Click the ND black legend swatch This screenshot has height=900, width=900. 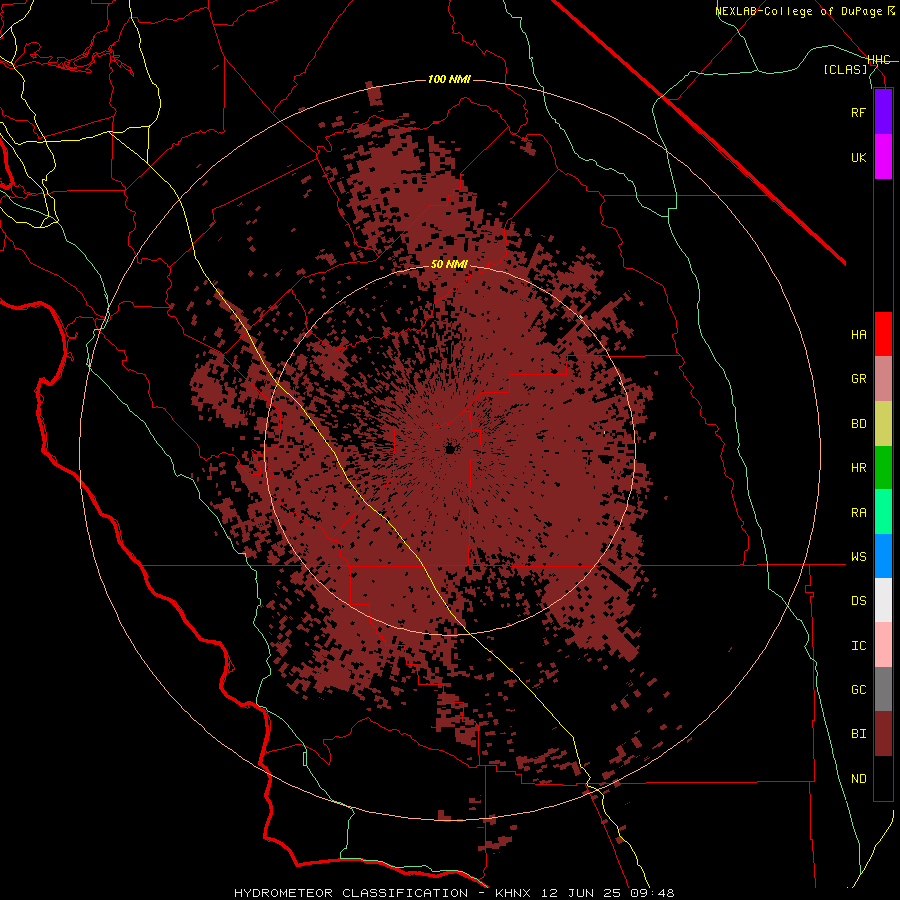(x=883, y=778)
